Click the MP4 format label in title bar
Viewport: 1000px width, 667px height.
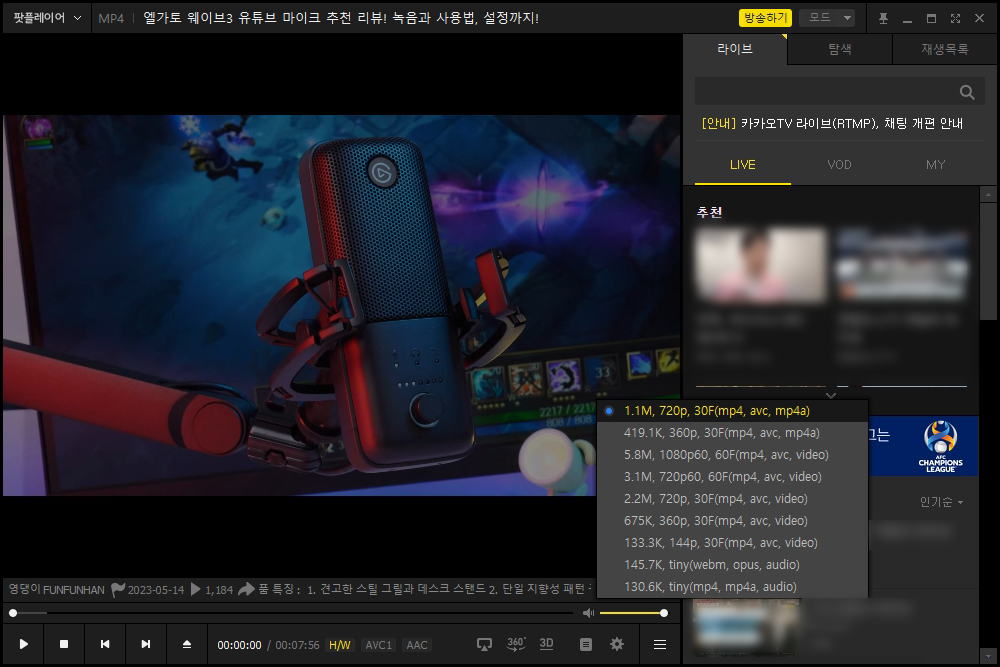111,18
